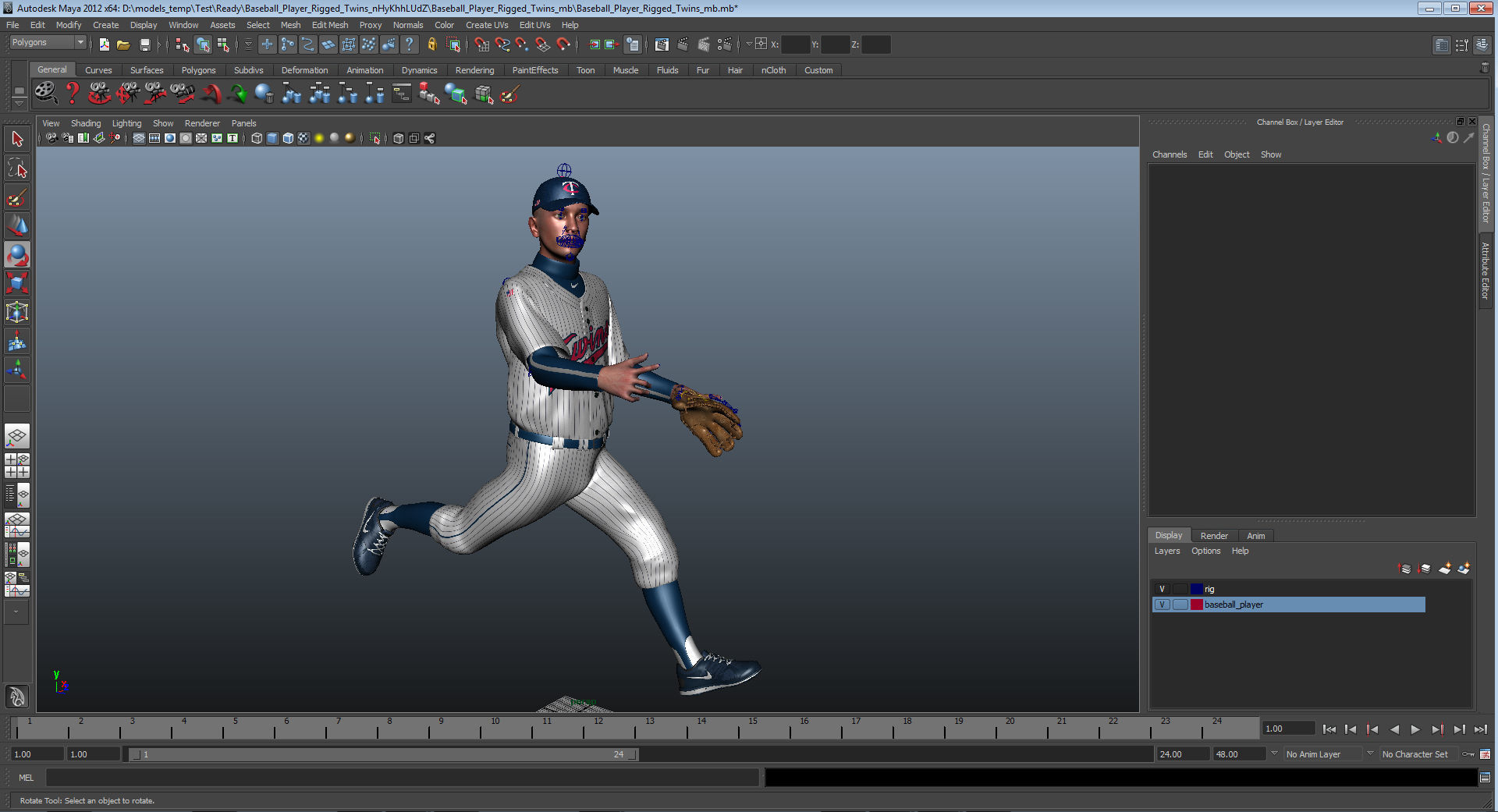Open the Edit Mesh menu

tap(330, 25)
